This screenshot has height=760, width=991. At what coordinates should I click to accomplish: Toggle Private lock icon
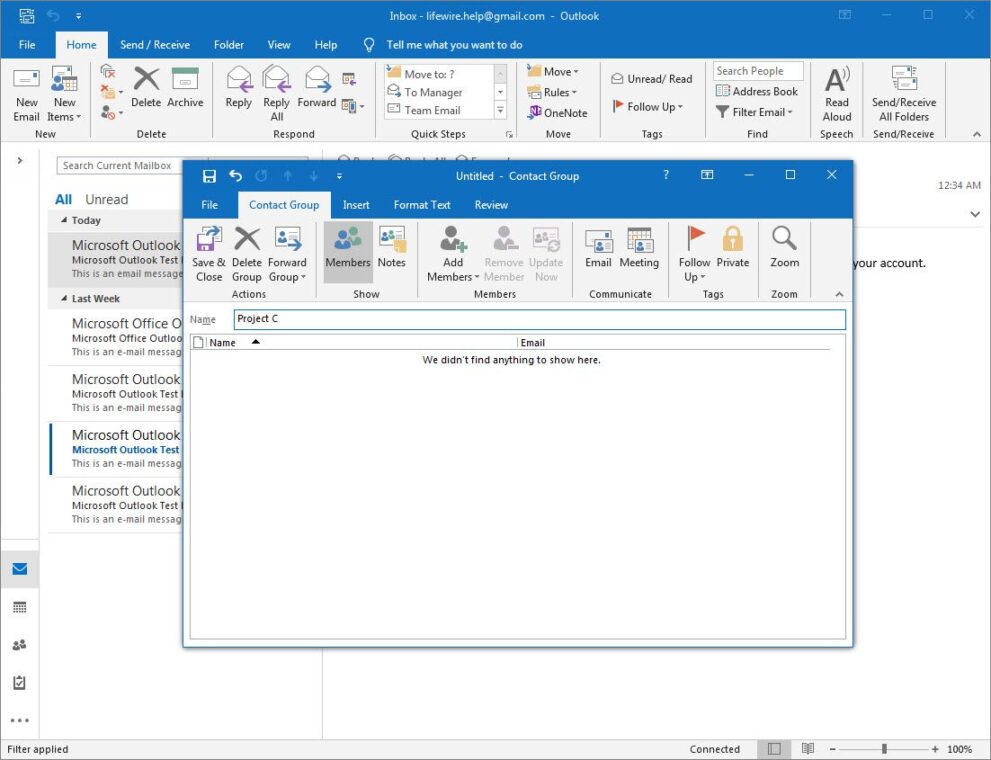(733, 248)
